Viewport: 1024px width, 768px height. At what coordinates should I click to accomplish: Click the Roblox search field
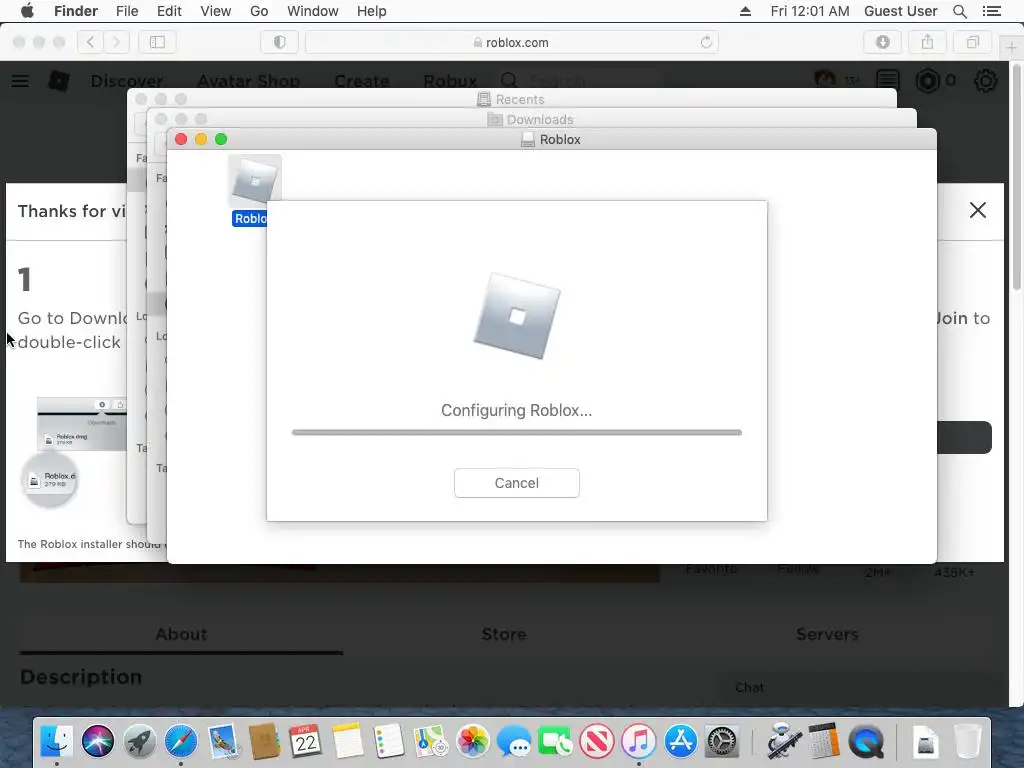click(x=581, y=81)
